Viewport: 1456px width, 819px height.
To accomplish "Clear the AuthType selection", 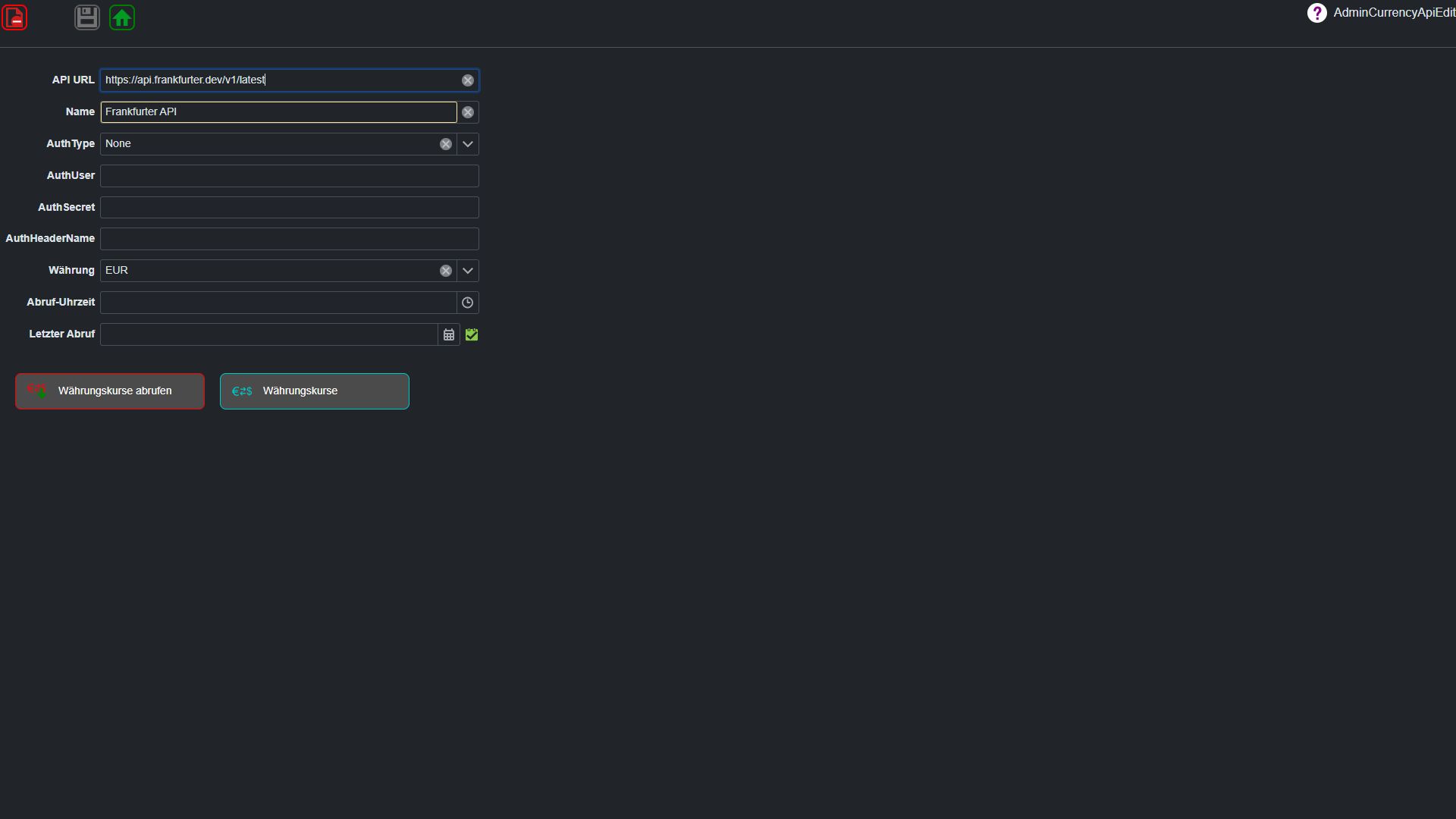I will [x=446, y=144].
